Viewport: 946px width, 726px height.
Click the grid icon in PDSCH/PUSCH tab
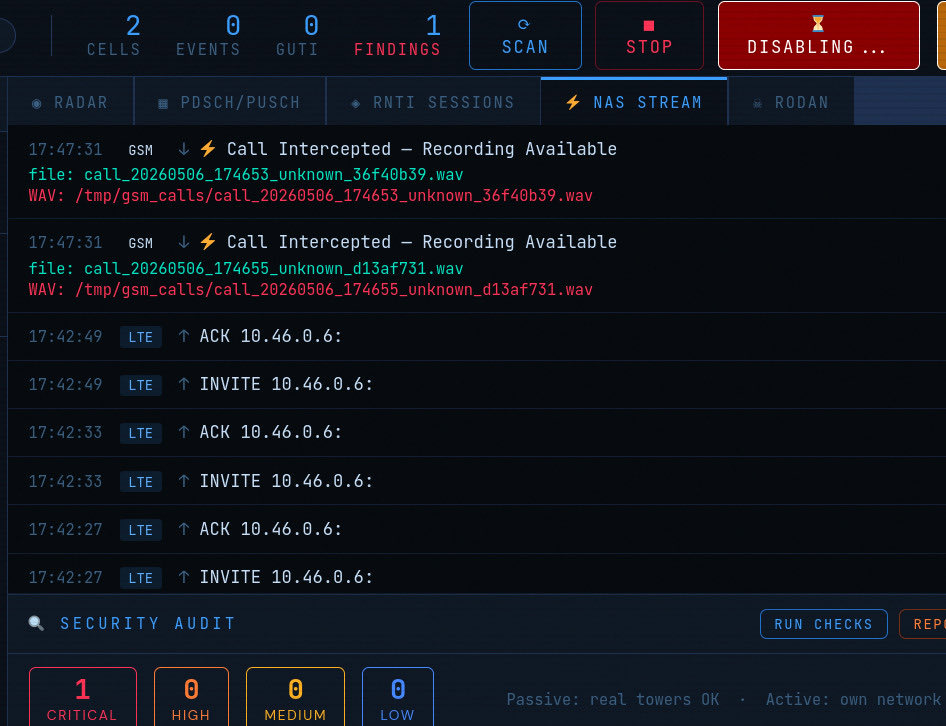(x=163, y=103)
